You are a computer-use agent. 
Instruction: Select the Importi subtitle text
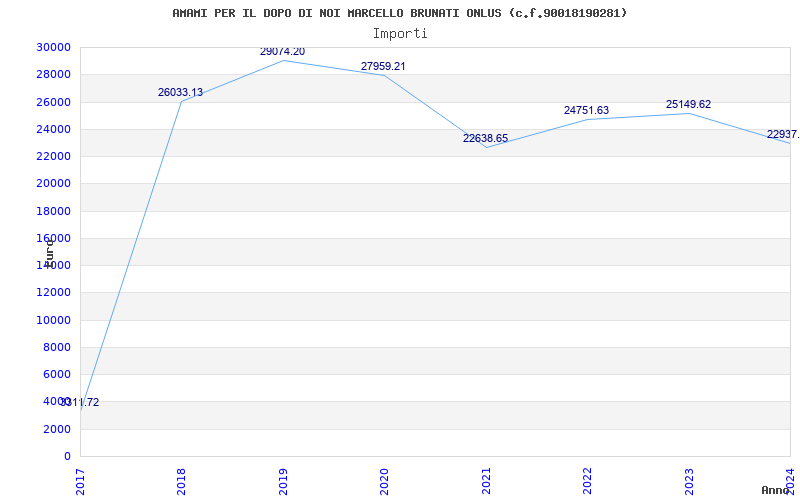click(400, 34)
